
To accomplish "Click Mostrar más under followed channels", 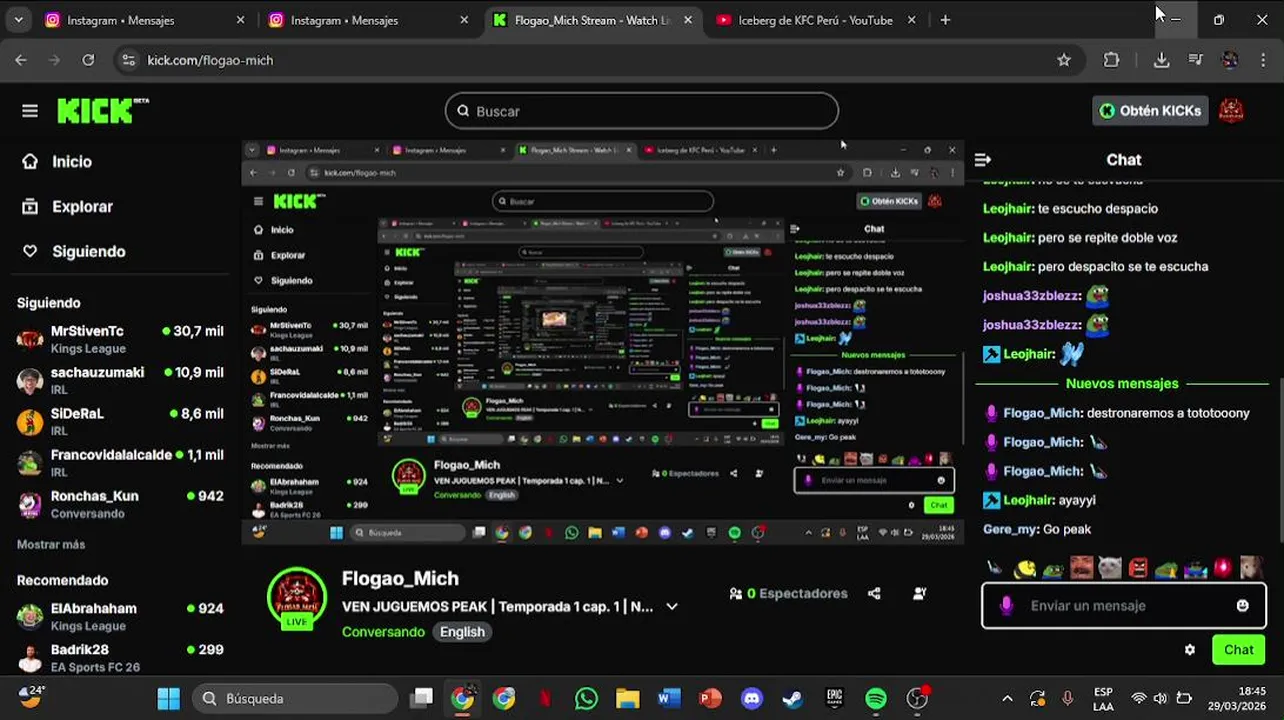I will click(x=51, y=545).
